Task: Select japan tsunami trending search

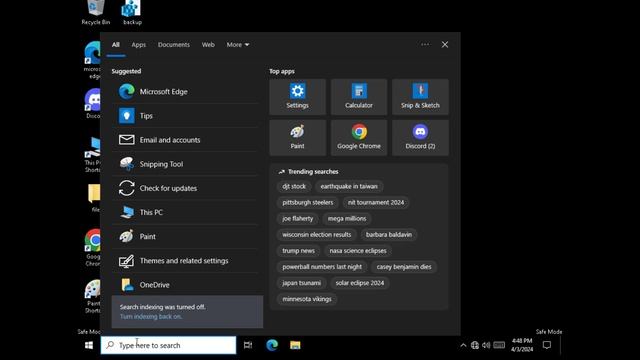Action: 302,283
